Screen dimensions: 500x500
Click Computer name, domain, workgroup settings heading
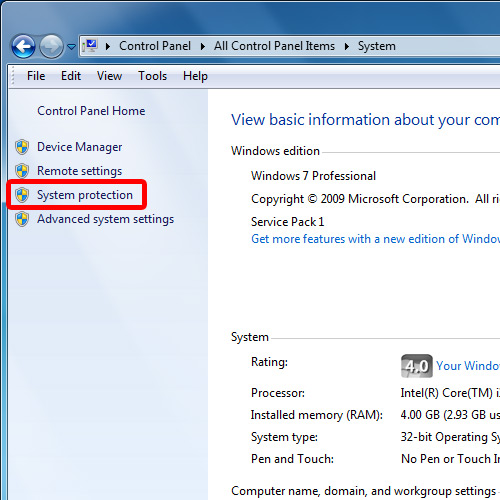[x=364, y=491]
